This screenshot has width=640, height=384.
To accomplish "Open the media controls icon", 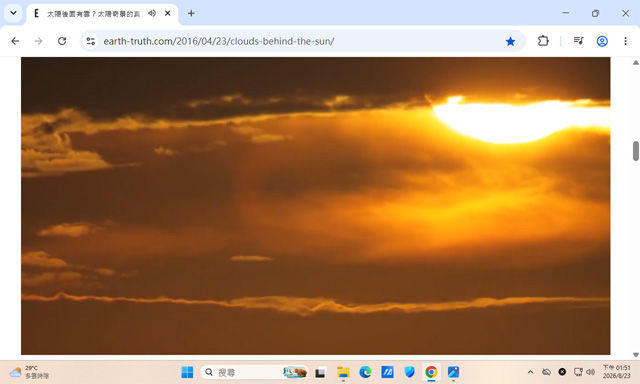I will tap(578, 41).
